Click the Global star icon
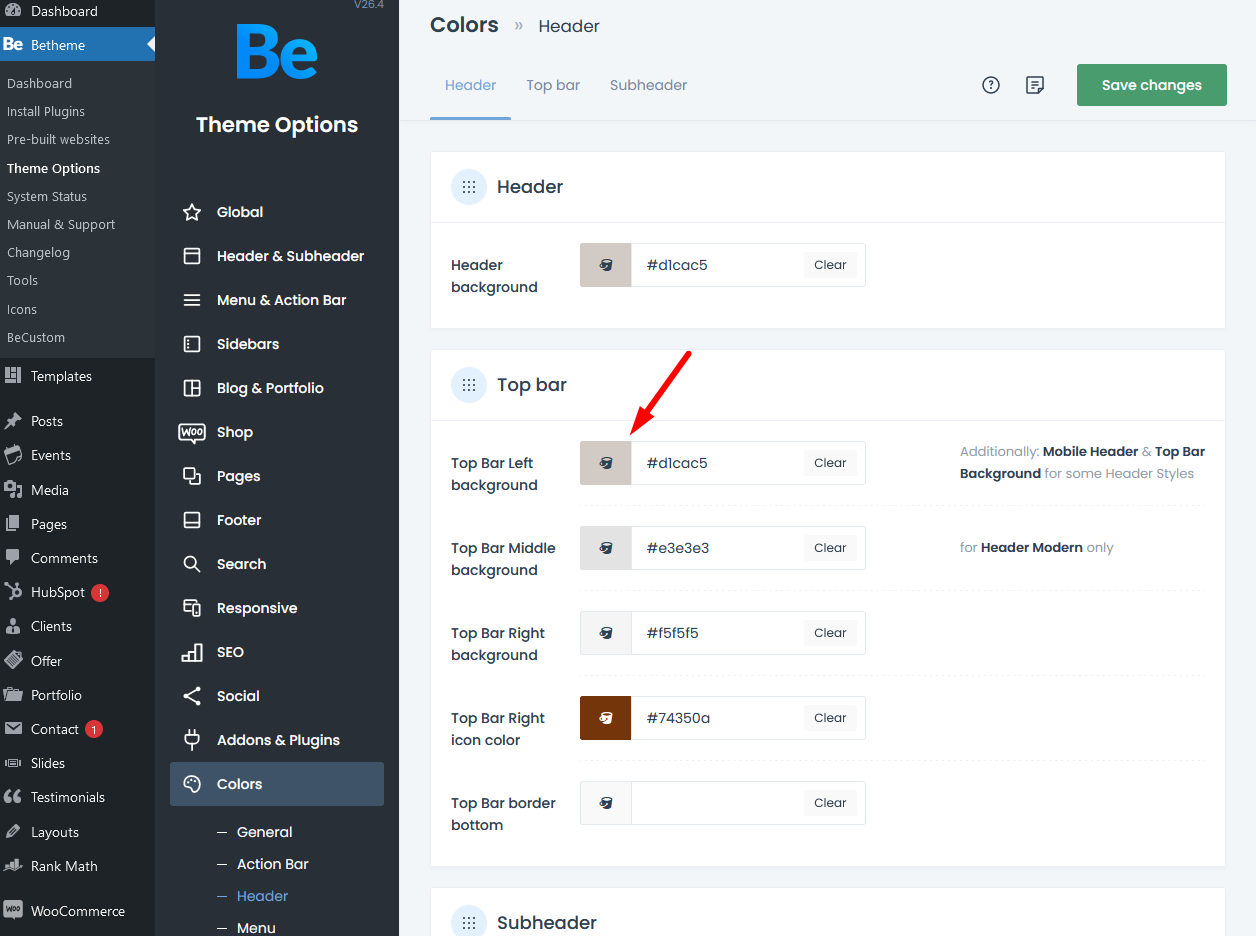 point(192,212)
